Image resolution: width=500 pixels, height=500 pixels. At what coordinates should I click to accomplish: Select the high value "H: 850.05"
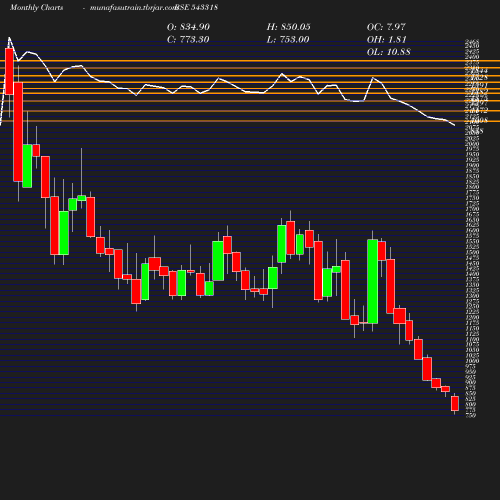[x=288, y=27]
